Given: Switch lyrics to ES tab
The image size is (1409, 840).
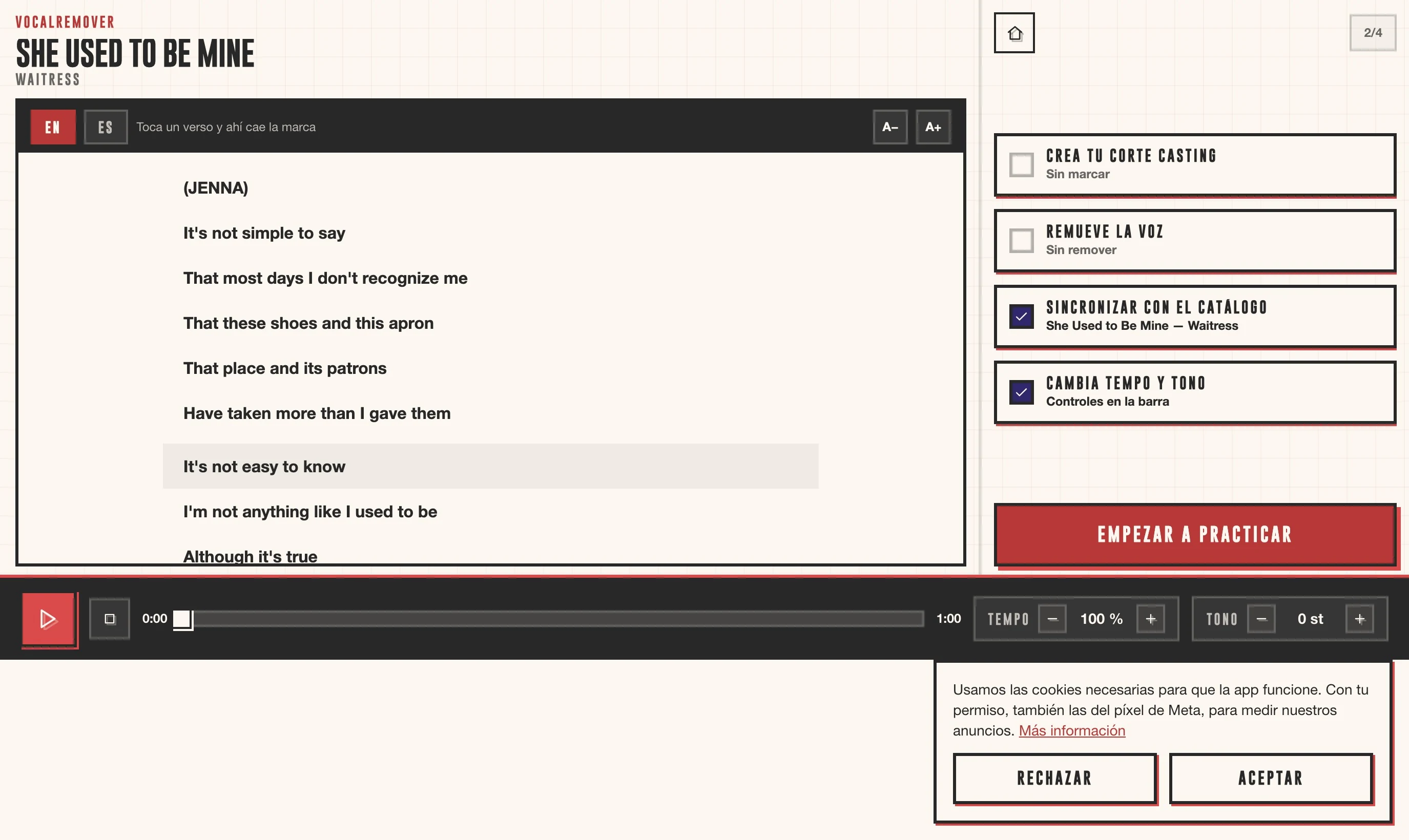Looking at the screenshot, I should coord(106,127).
